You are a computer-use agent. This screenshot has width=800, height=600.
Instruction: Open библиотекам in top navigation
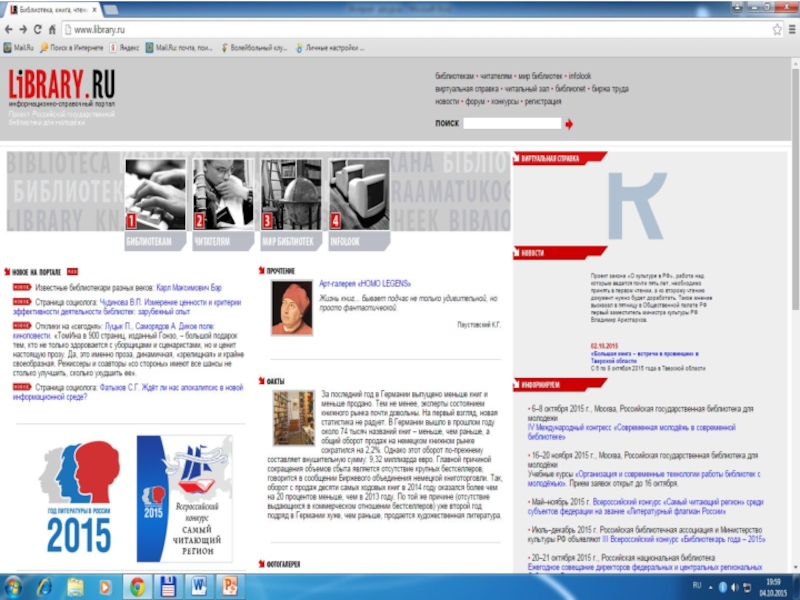click(455, 76)
